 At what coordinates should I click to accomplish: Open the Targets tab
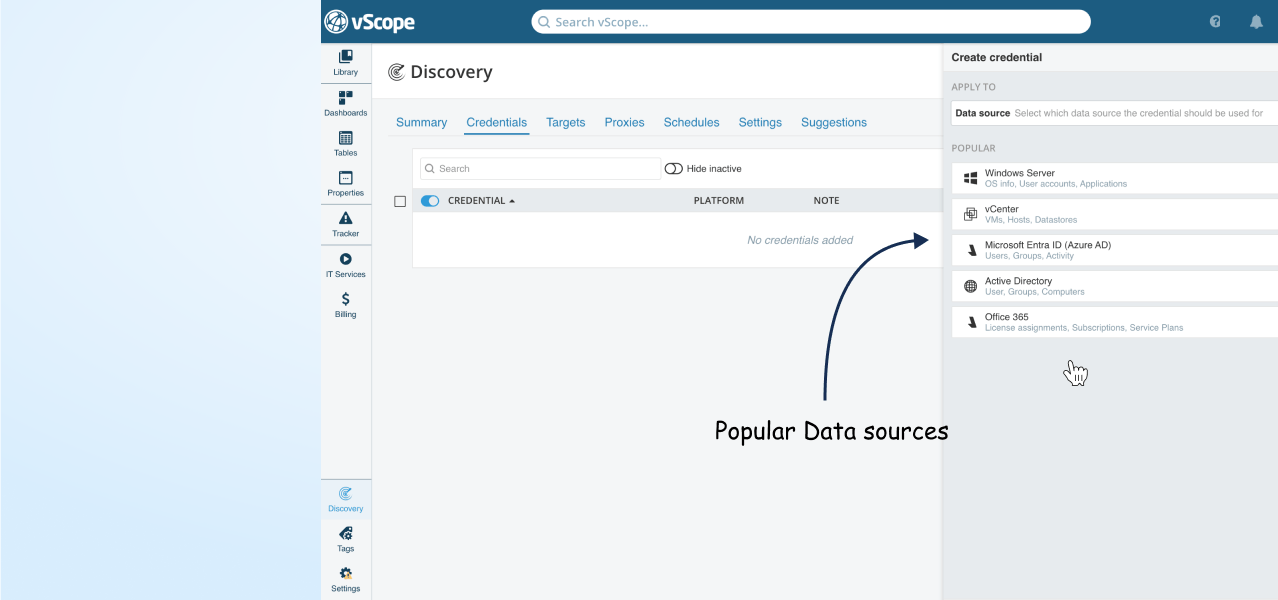click(x=565, y=122)
